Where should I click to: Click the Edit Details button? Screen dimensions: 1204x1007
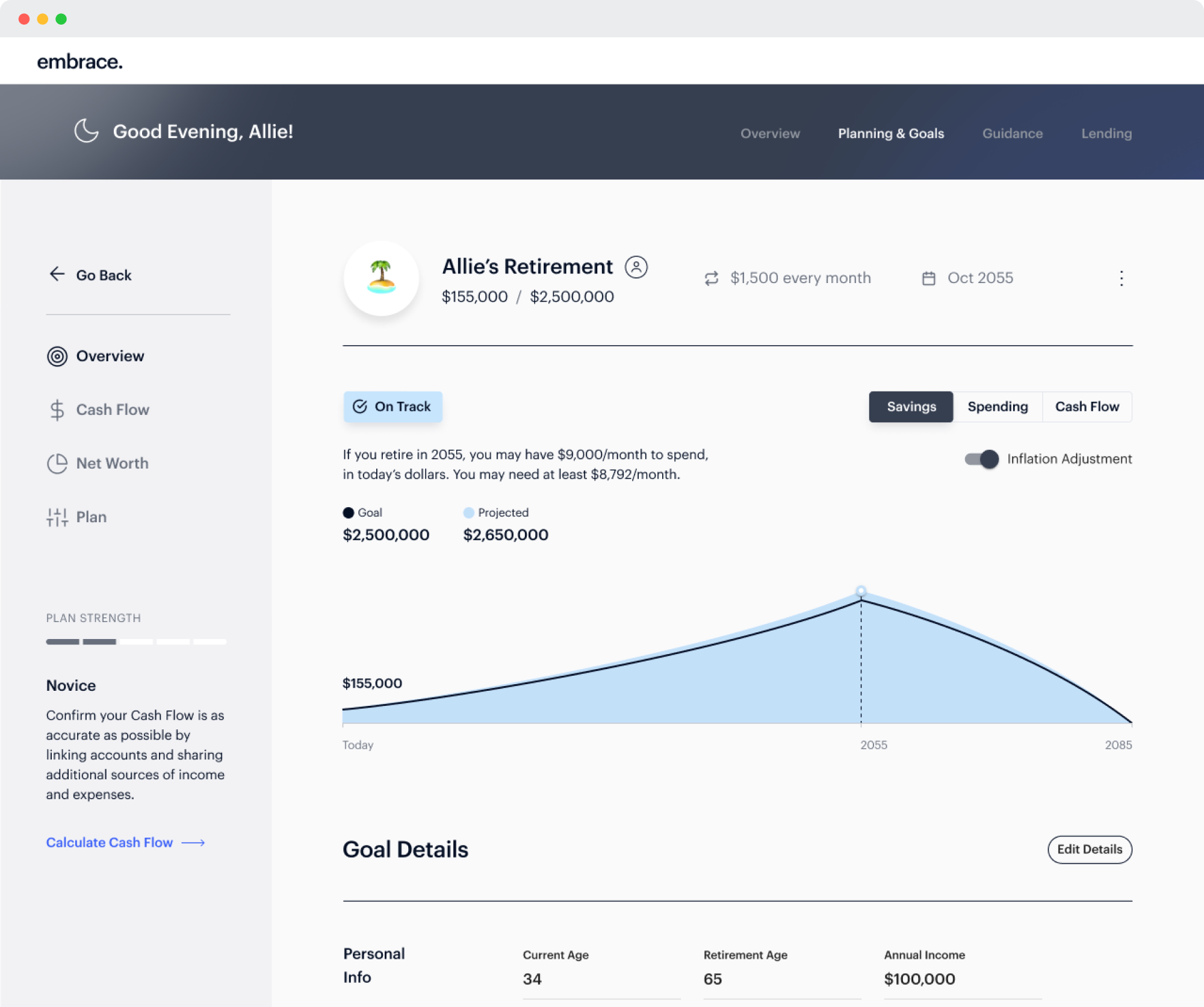click(x=1089, y=849)
